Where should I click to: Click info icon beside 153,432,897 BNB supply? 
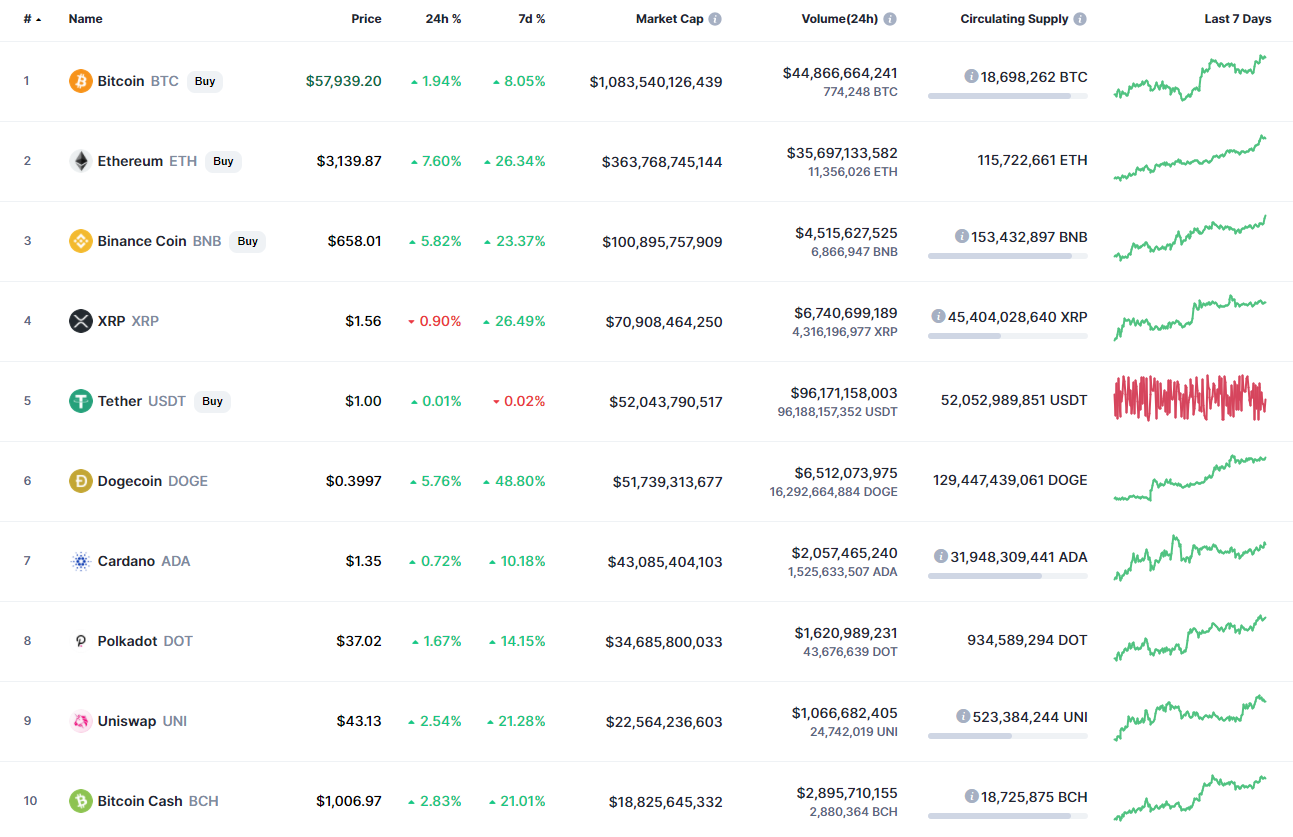(961, 237)
